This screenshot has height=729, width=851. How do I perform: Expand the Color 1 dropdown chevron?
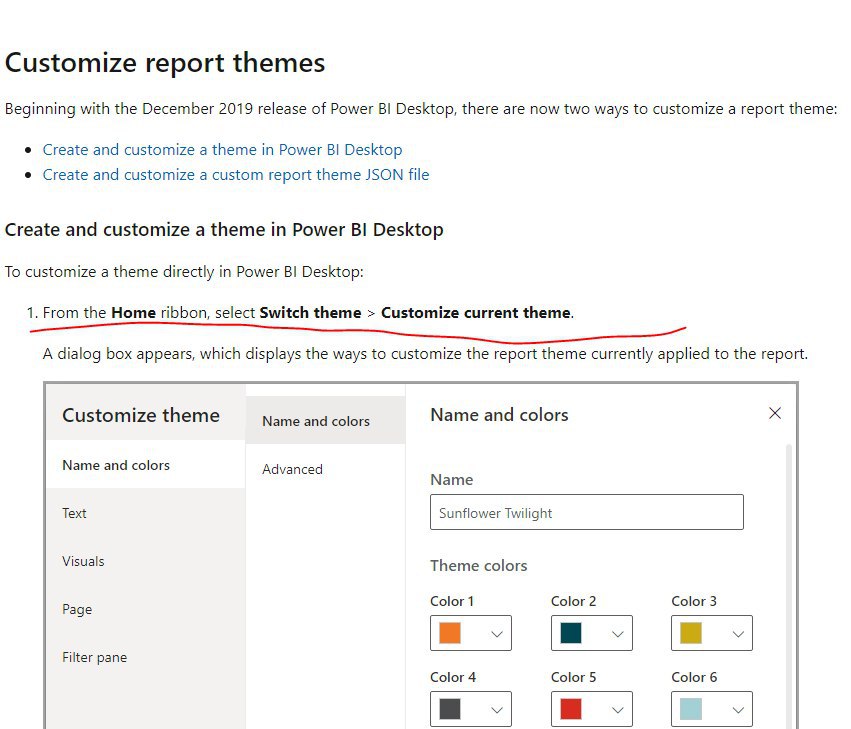497,633
